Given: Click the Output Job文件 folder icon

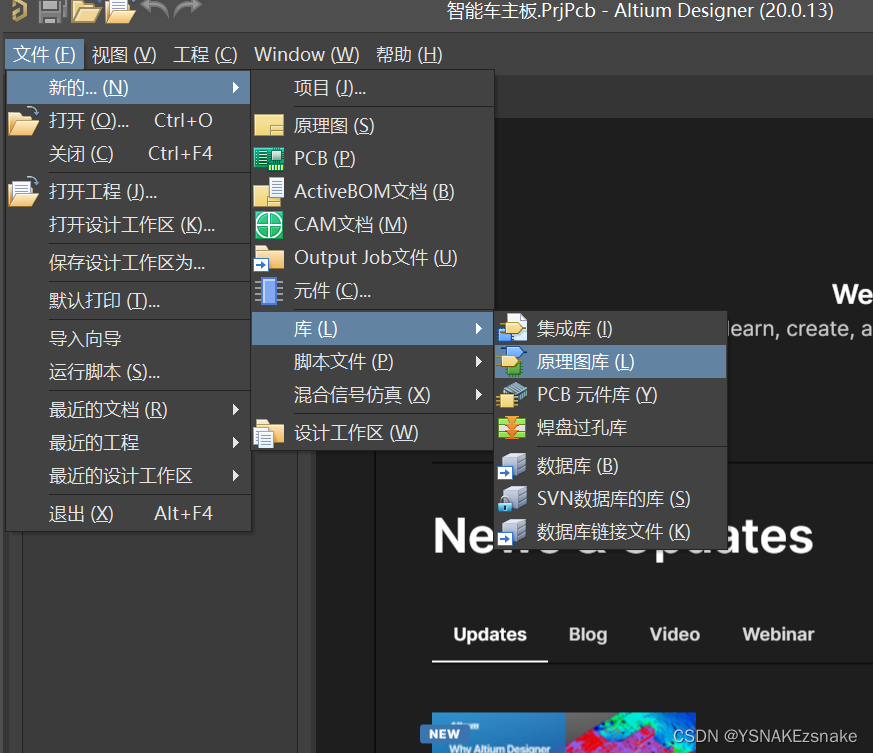Looking at the screenshot, I should (x=269, y=258).
